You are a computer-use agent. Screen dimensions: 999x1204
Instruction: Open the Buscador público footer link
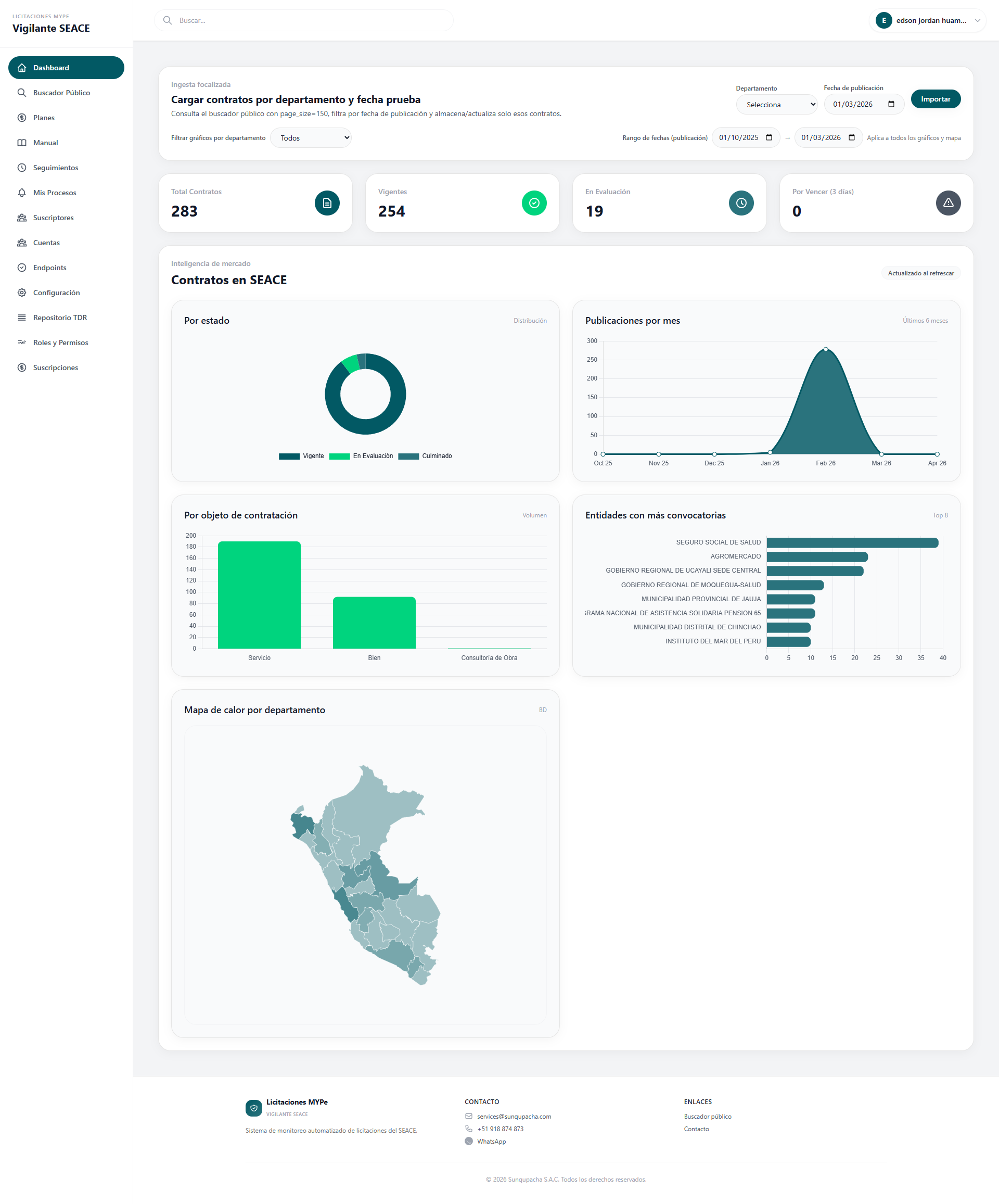coord(707,1116)
